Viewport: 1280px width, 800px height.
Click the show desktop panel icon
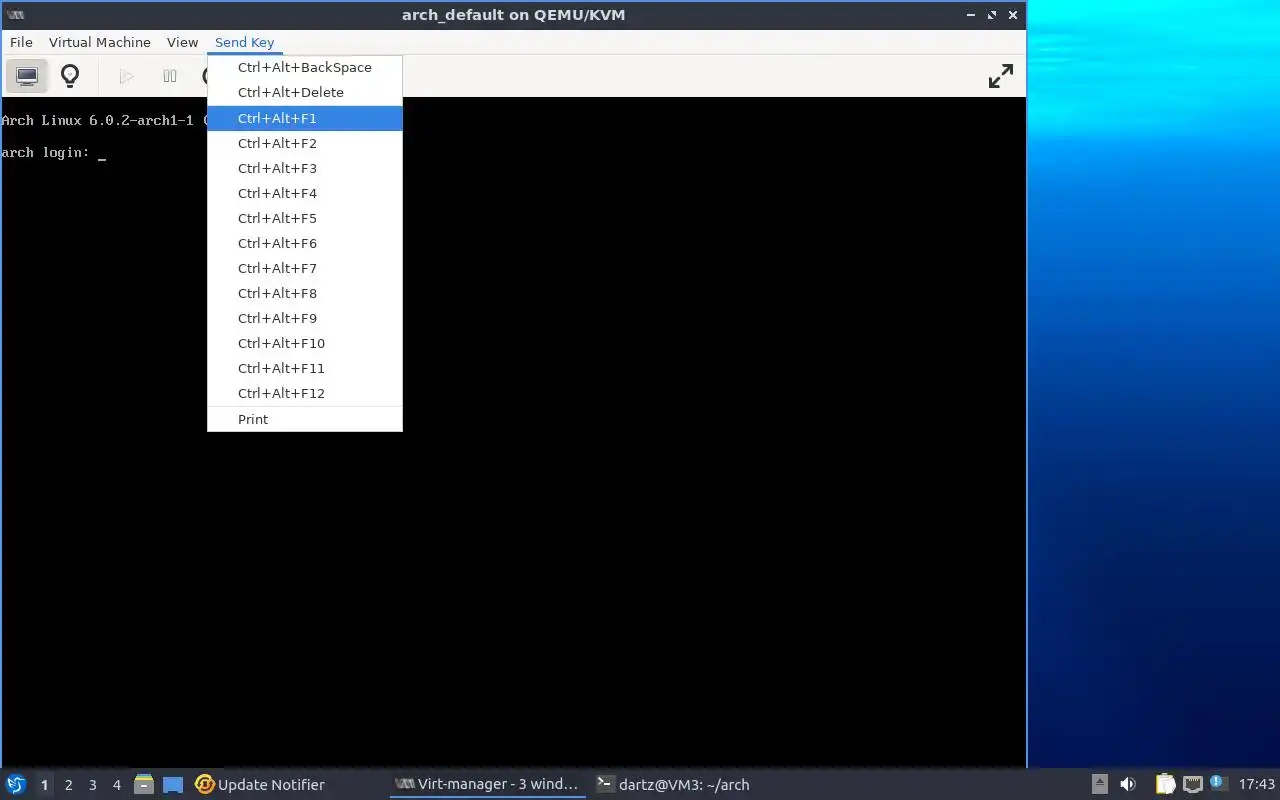tap(173, 785)
